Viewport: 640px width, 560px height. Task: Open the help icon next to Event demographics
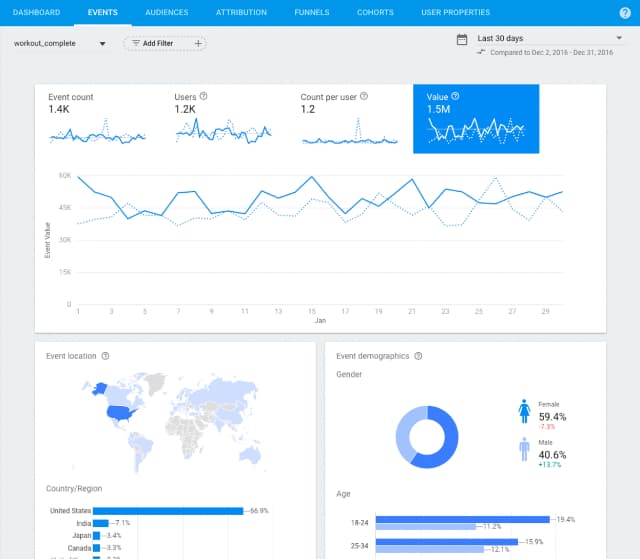pos(418,356)
